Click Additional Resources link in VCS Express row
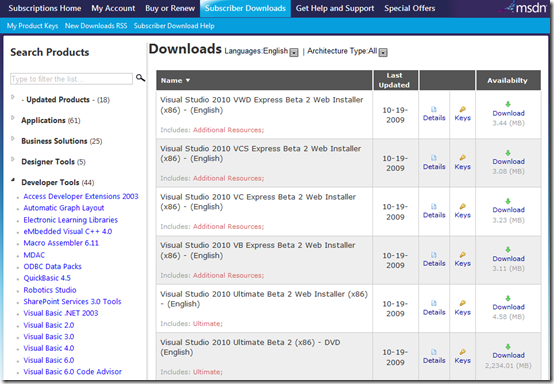 click(x=228, y=178)
